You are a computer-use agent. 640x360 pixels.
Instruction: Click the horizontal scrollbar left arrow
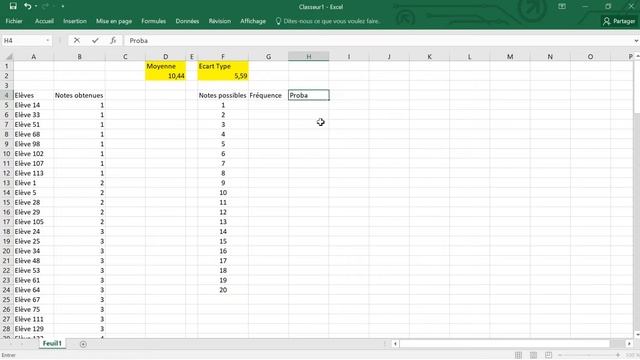pos(395,344)
